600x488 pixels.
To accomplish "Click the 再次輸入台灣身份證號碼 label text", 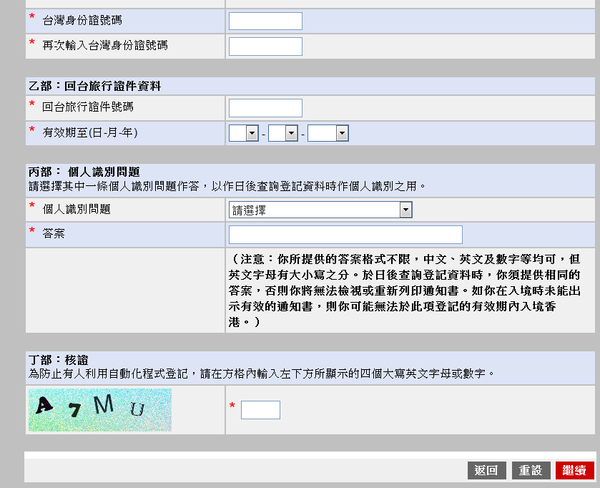I will (x=98, y=46).
